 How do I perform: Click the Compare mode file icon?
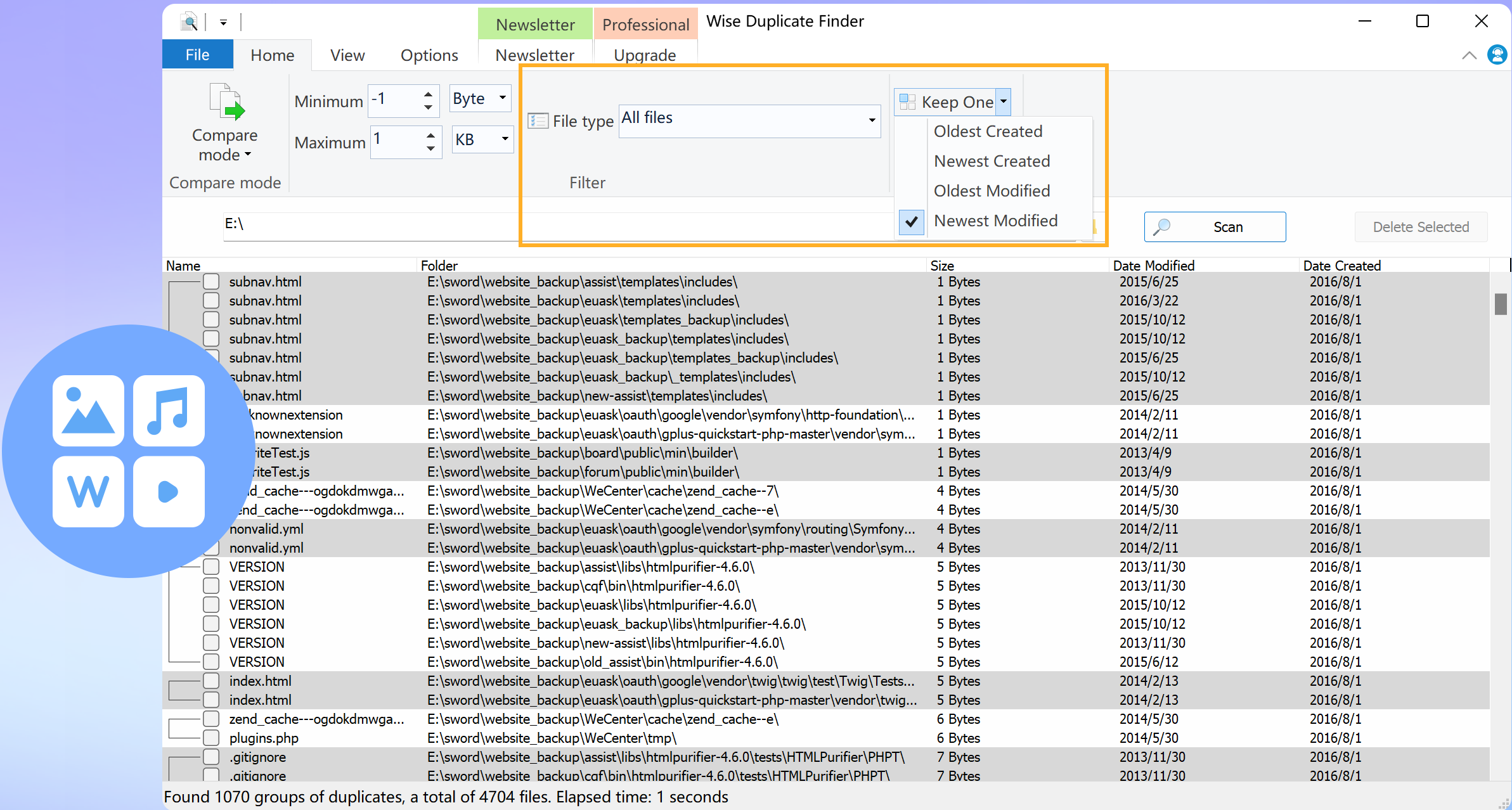[226, 101]
